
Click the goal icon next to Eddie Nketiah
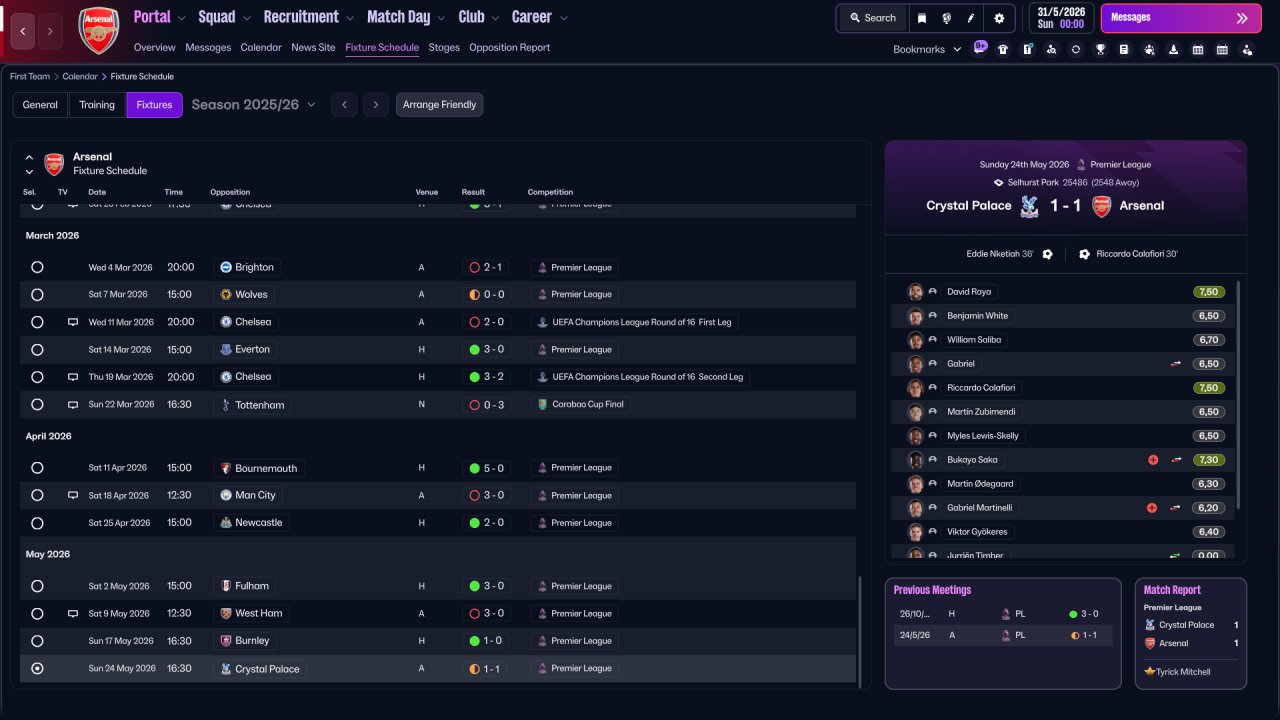(x=1047, y=254)
